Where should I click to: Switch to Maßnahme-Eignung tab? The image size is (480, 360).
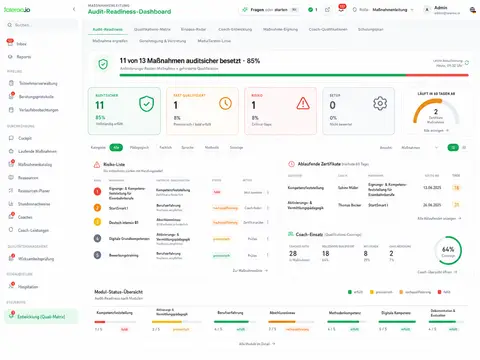pyautogui.click(x=280, y=29)
